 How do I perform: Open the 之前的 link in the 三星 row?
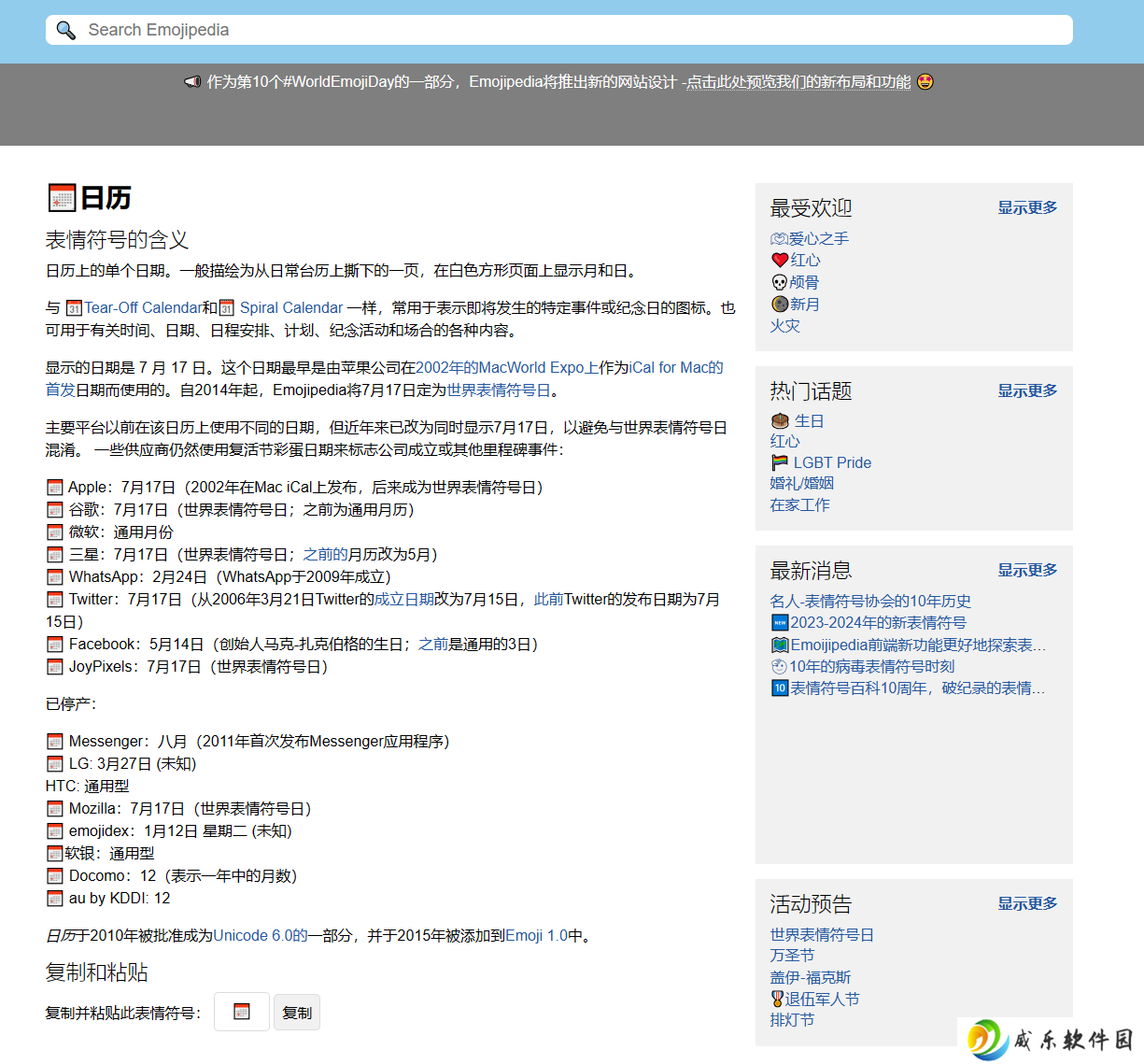tap(326, 555)
